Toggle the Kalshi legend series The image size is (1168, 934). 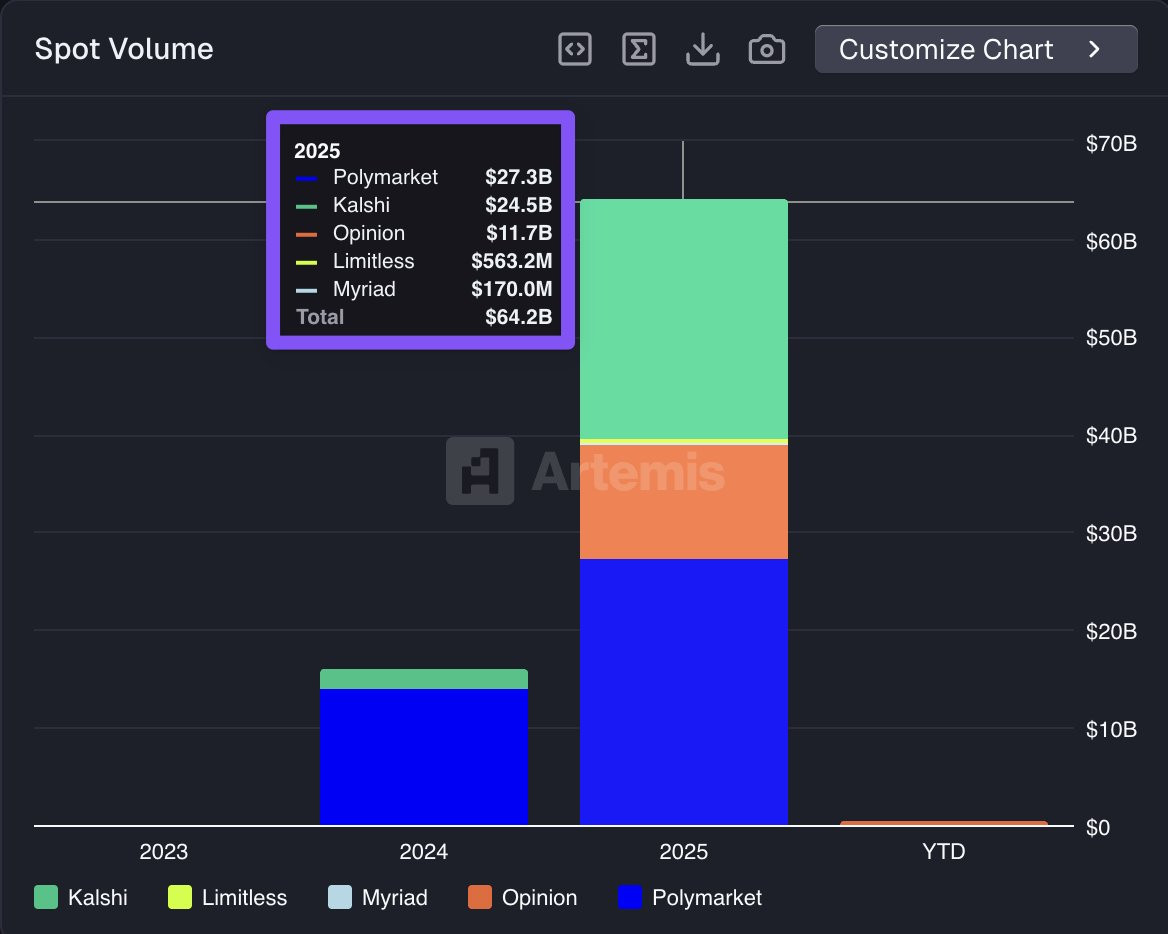point(97,898)
